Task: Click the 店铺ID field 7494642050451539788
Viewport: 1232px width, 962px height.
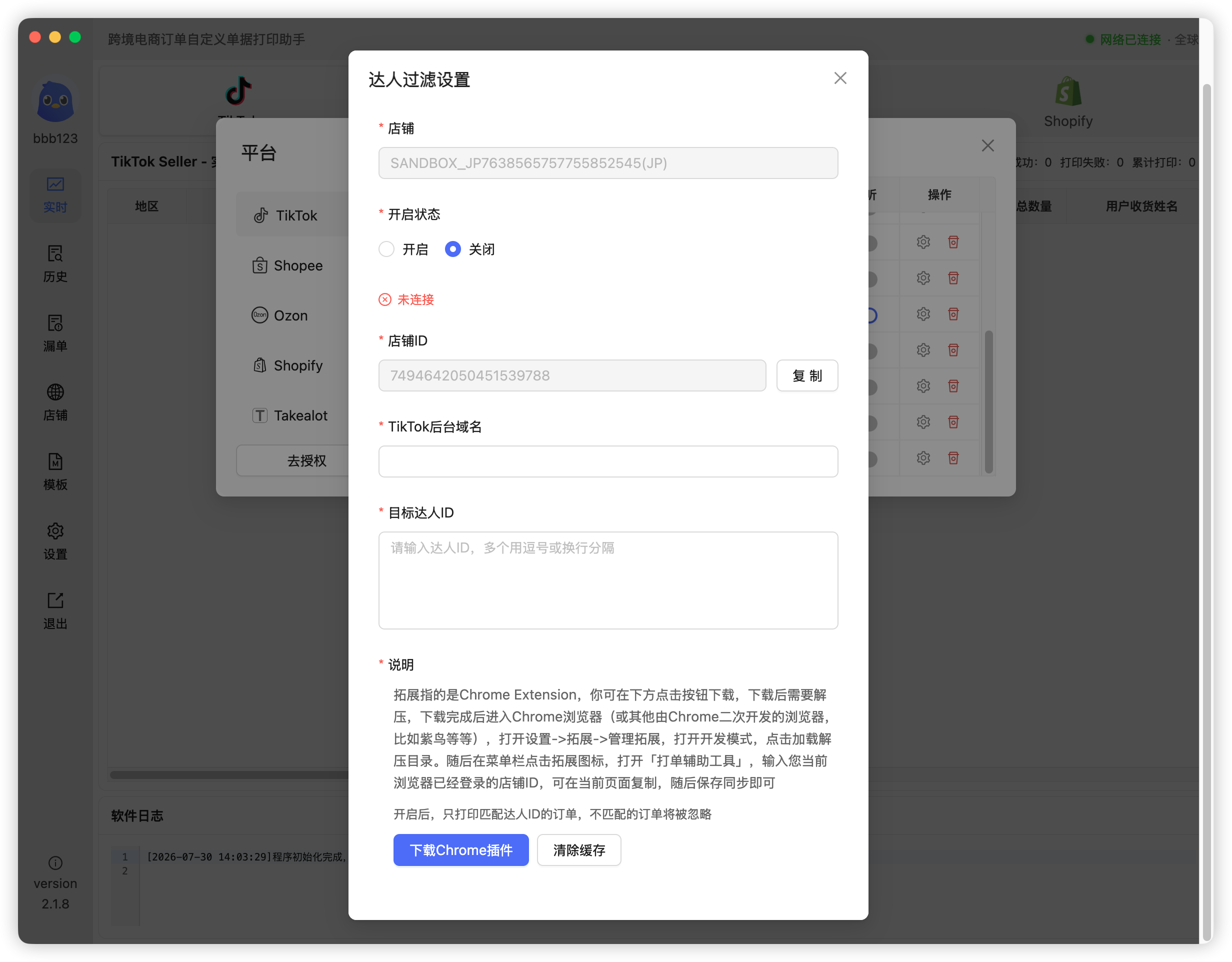Action: (572, 375)
